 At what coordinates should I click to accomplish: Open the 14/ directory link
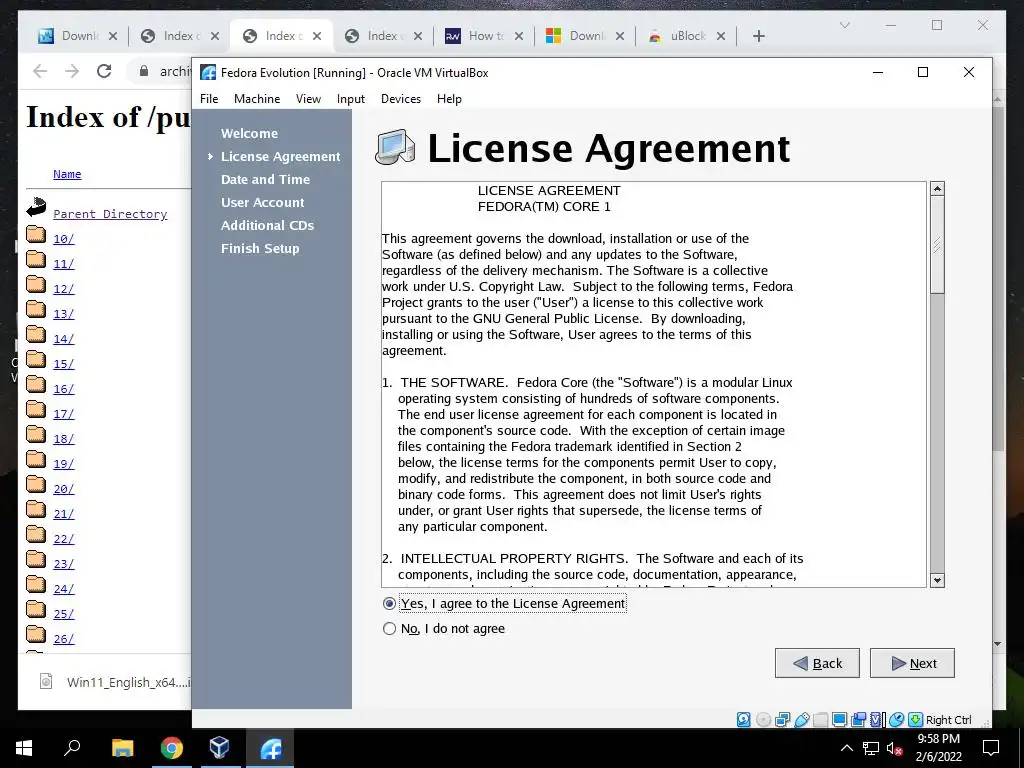pyautogui.click(x=63, y=338)
